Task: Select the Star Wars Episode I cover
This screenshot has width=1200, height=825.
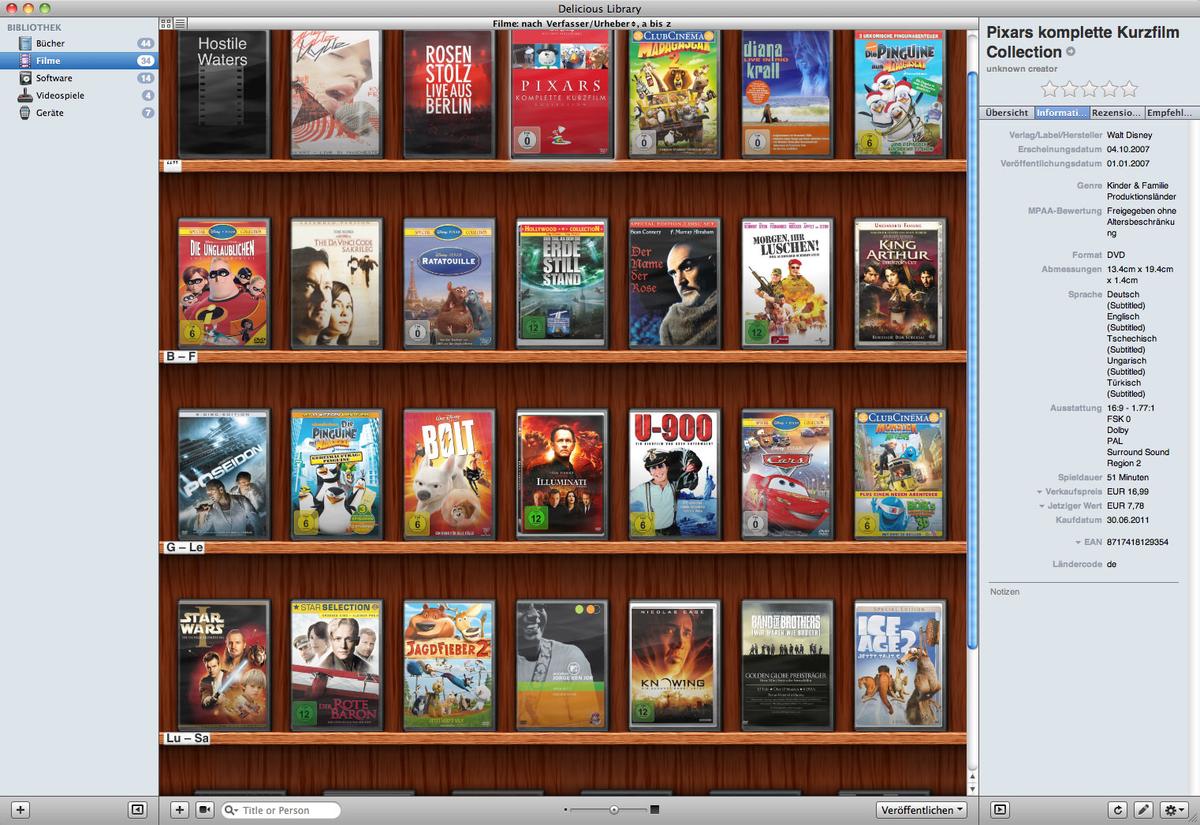Action: [x=222, y=665]
